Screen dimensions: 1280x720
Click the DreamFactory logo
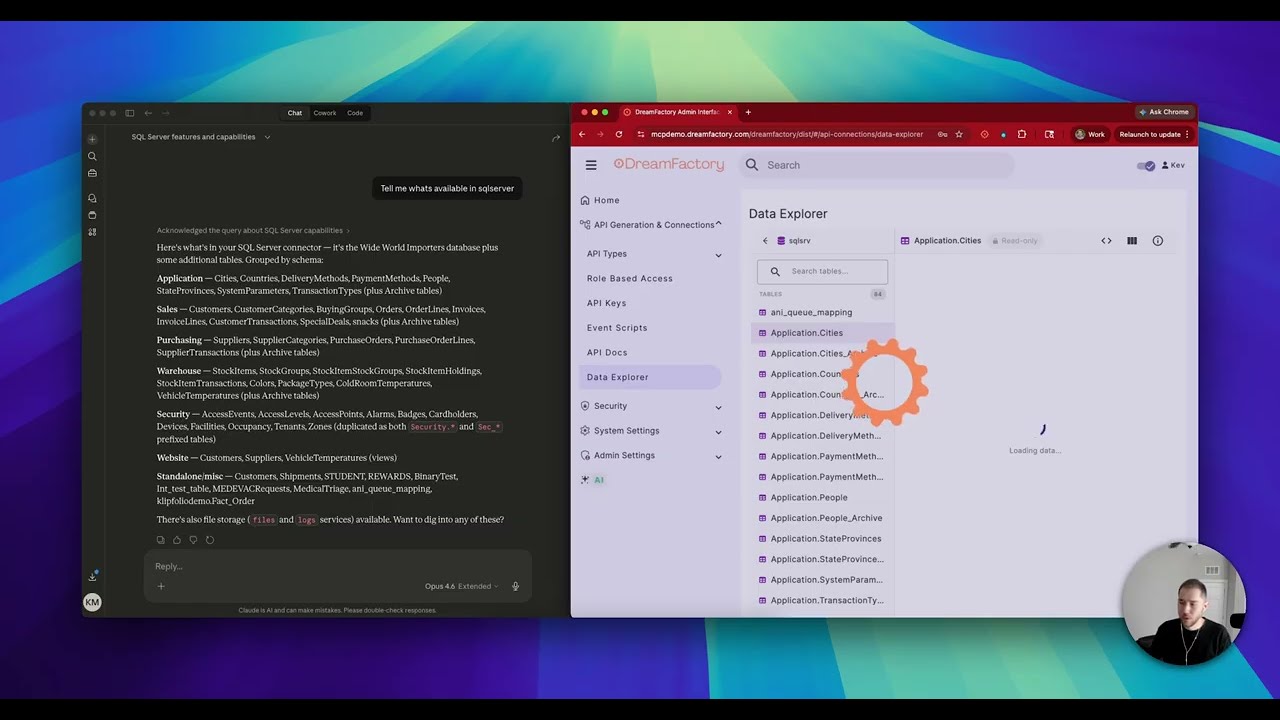[x=669, y=165]
